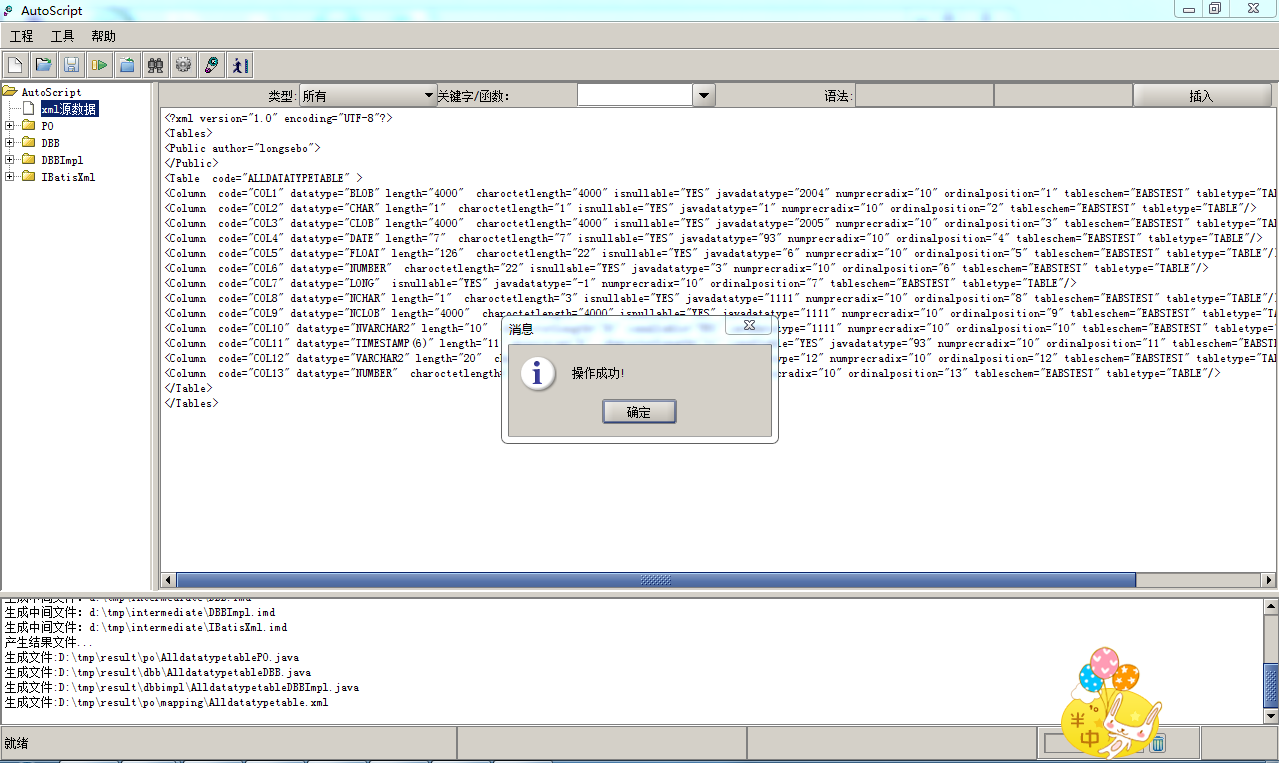
Task: Start a search with the binoculars icon
Action: point(155,64)
